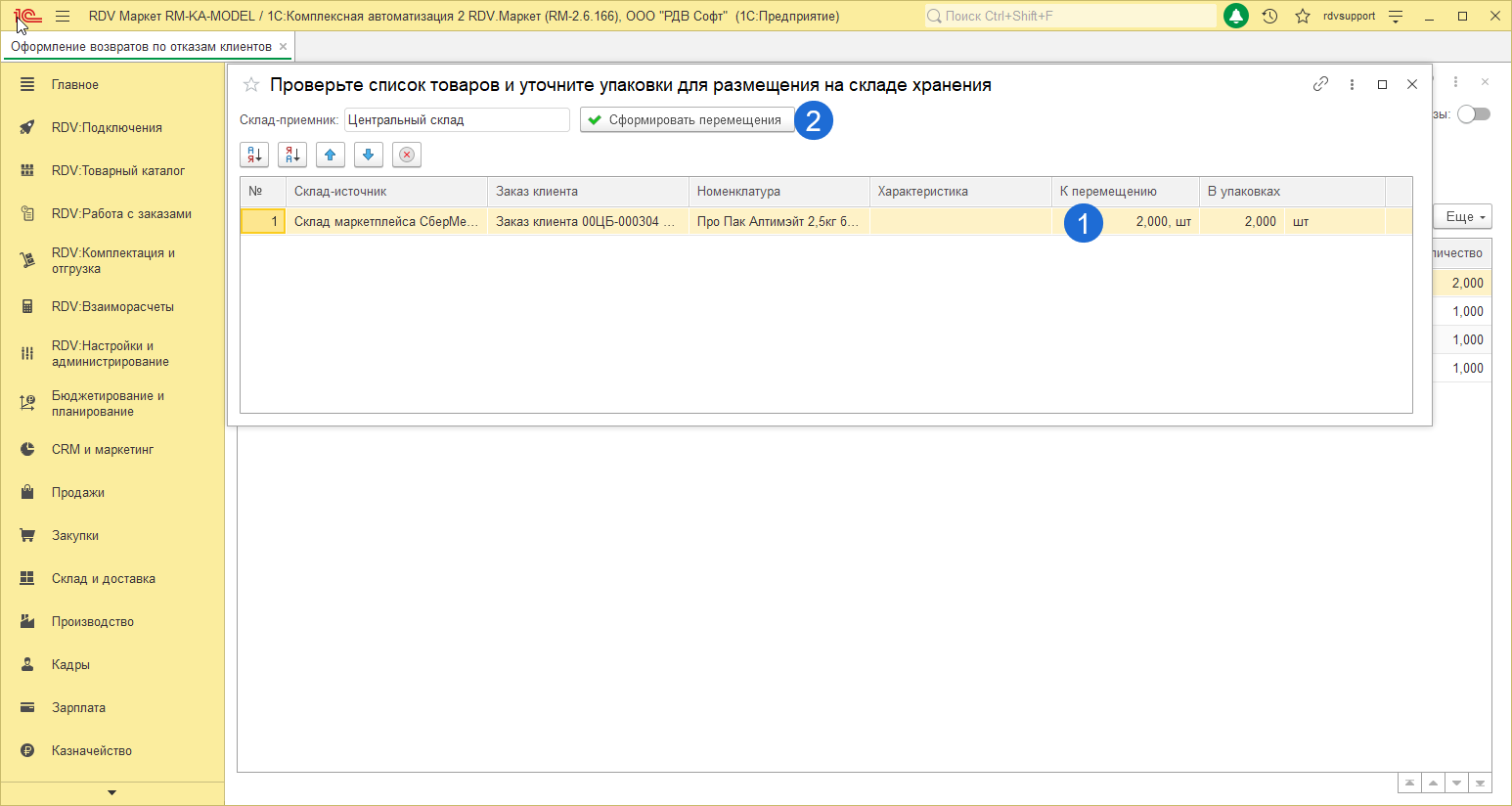The image size is (1512, 806).
Task: Switch to Оформление возвратов по отказам клиентов tab
Action: point(141,47)
